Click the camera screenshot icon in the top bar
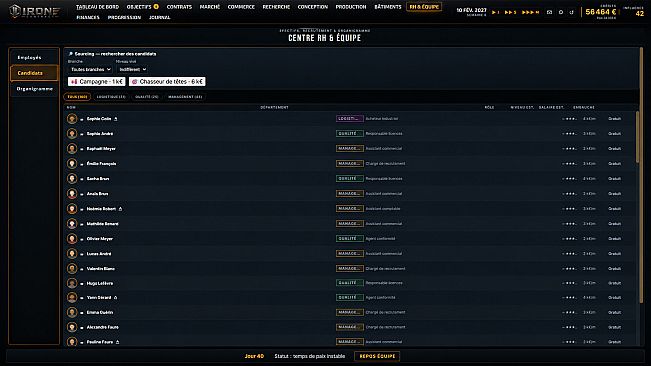Screen dimensions: 651x366 [x=549, y=12]
